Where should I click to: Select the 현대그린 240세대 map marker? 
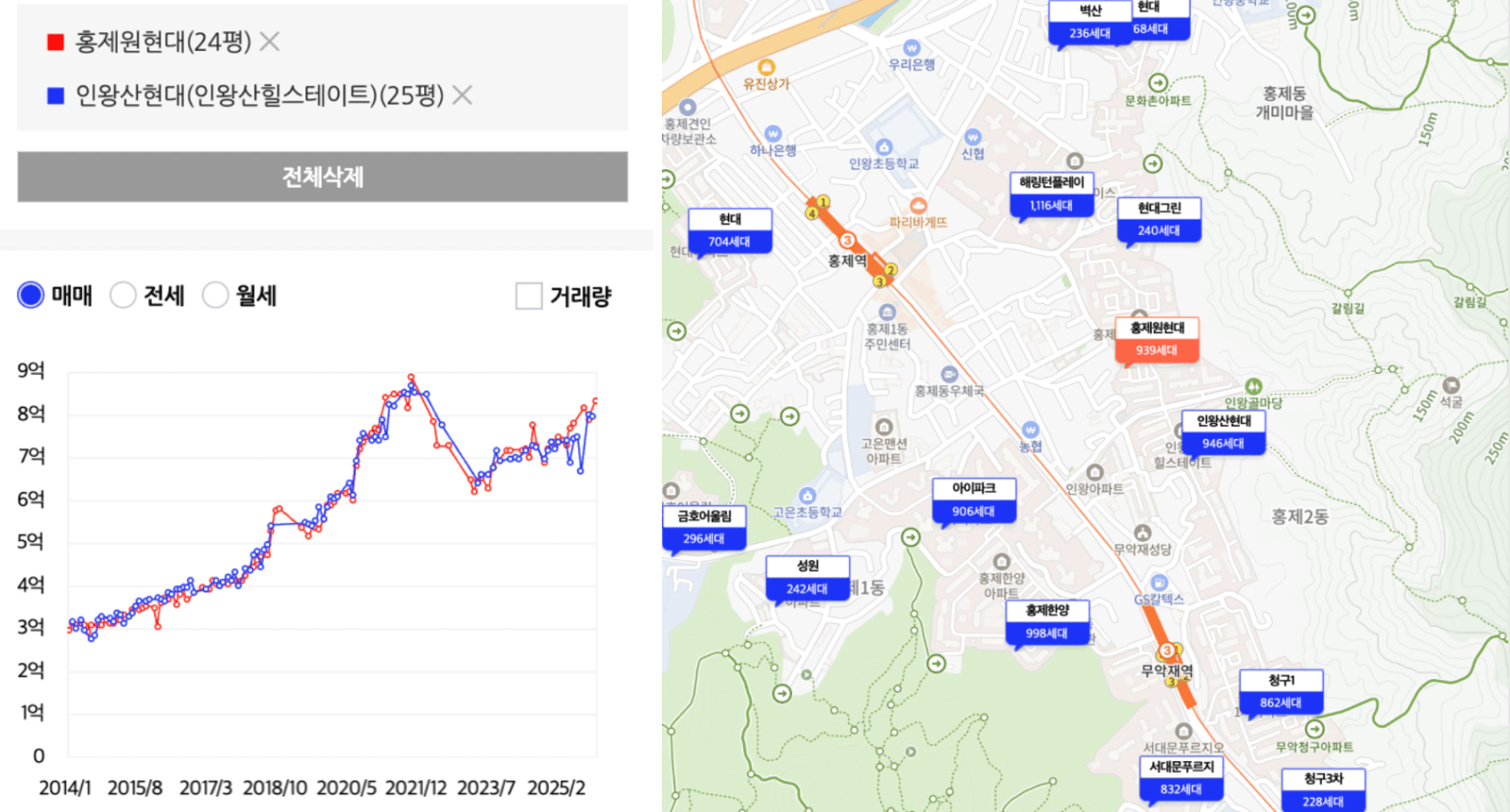pos(1158,219)
